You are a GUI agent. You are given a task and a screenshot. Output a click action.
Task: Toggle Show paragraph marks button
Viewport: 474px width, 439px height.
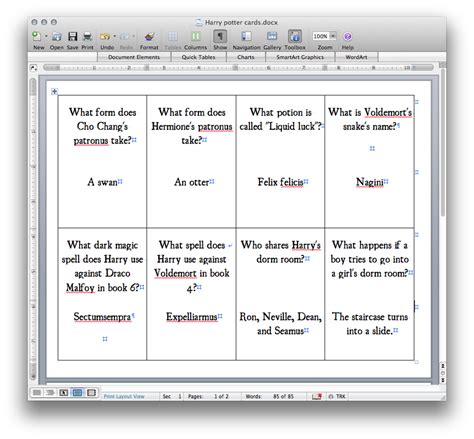click(x=220, y=36)
